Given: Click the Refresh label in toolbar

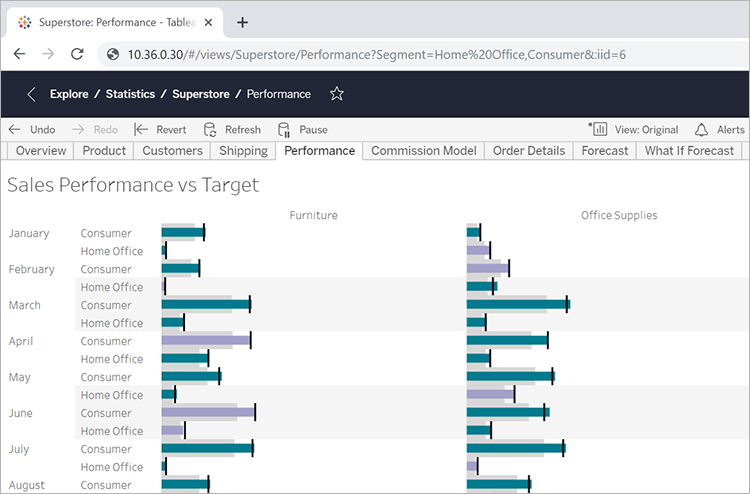Looking at the screenshot, I should point(243,130).
